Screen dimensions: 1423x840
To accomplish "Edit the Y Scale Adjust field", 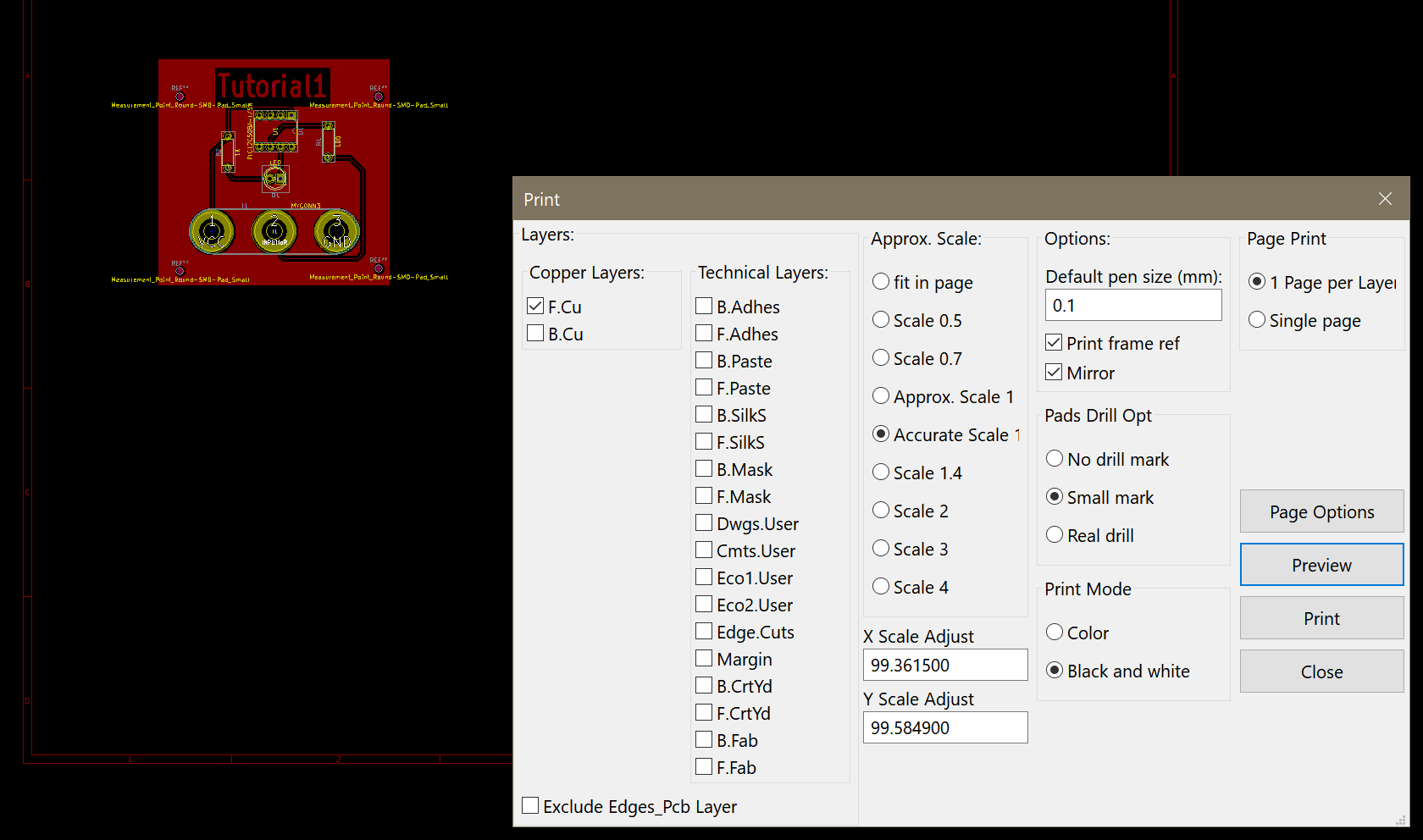I will point(945,727).
